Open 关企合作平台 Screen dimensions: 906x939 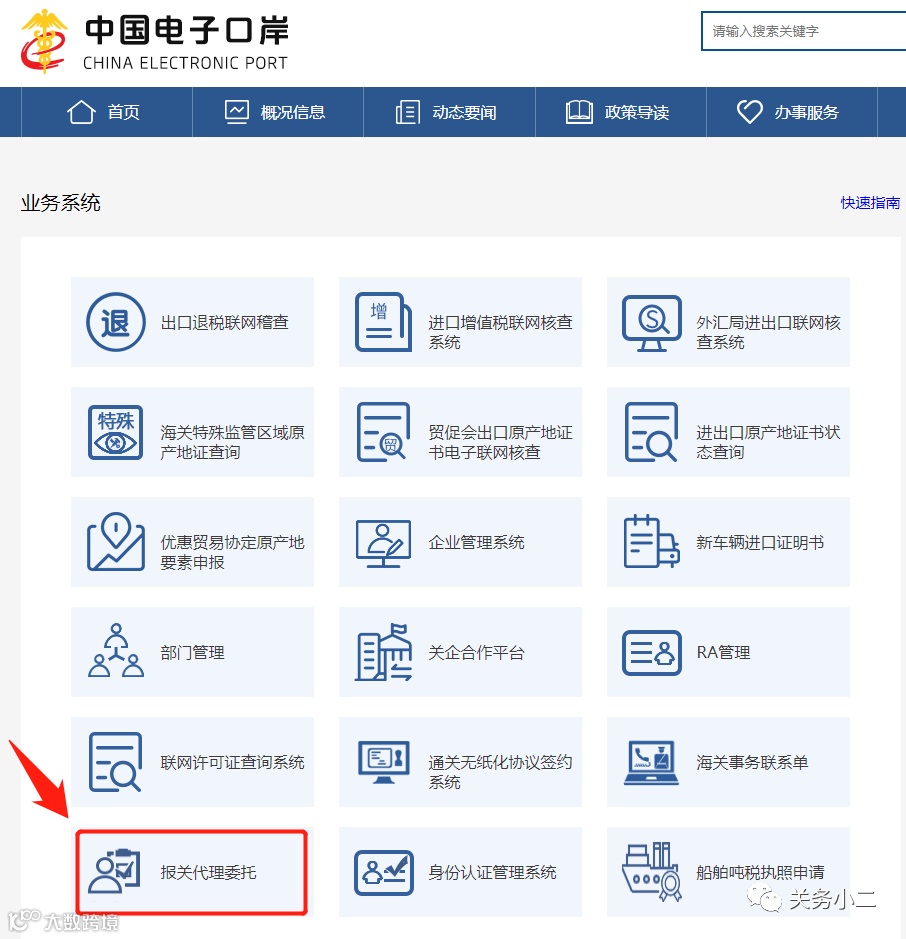coord(460,652)
